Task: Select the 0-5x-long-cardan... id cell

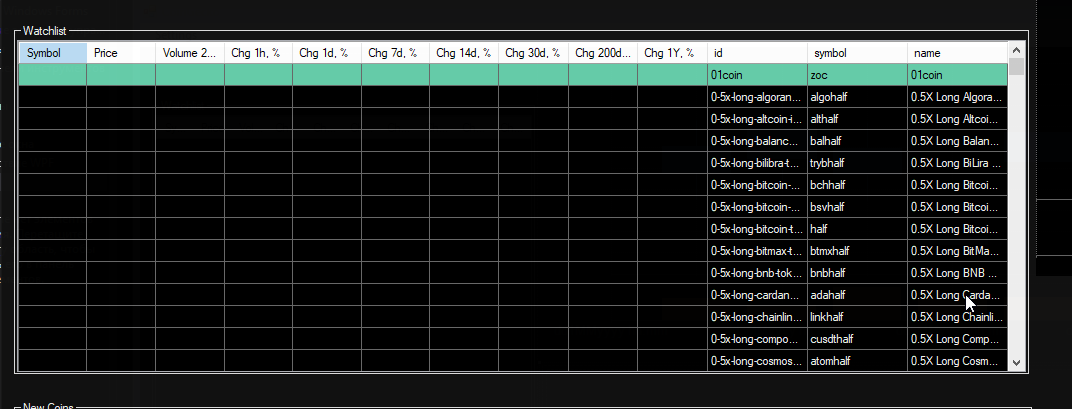Action: click(x=758, y=295)
